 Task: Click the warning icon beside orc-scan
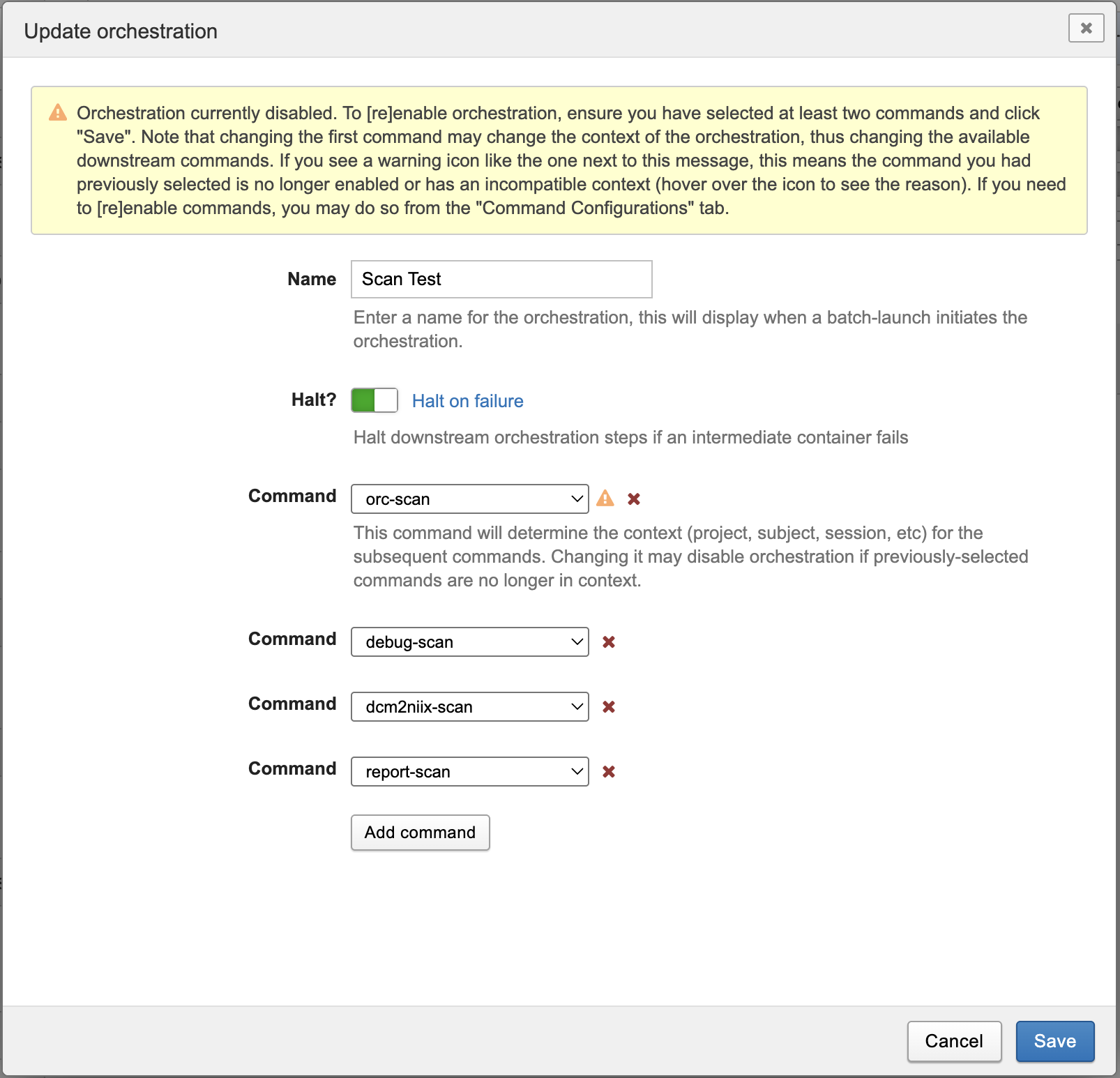(x=605, y=499)
